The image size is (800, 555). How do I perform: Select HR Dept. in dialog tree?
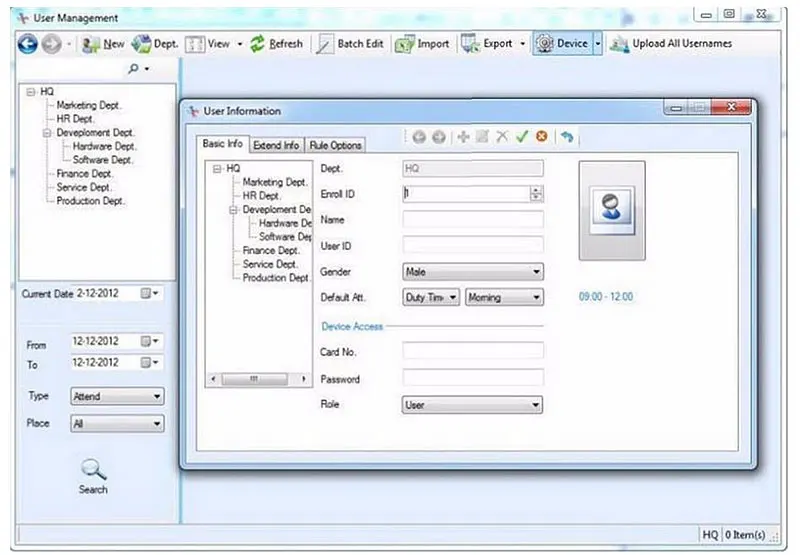click(261, 196)
